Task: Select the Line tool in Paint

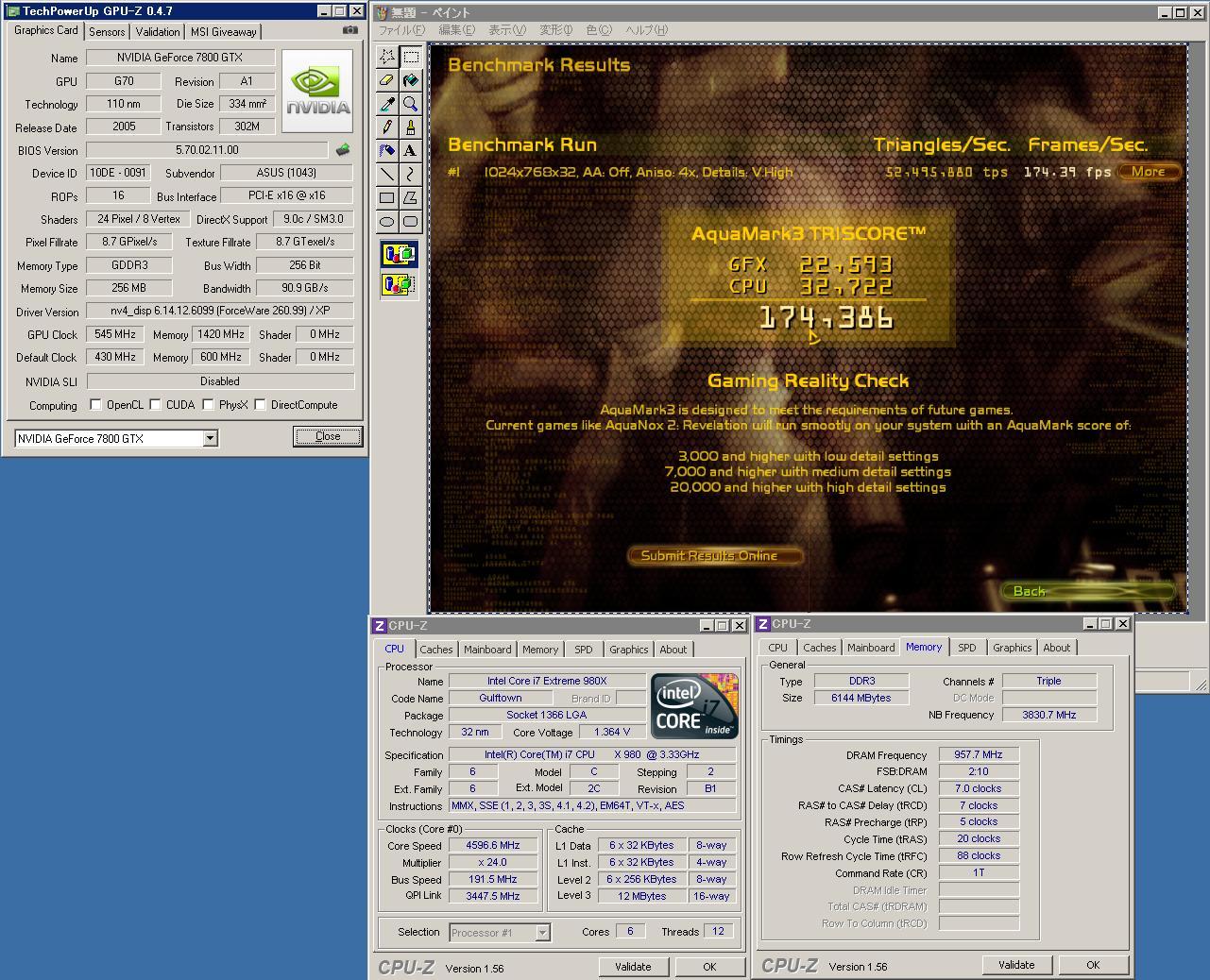Action: [387, 175]
